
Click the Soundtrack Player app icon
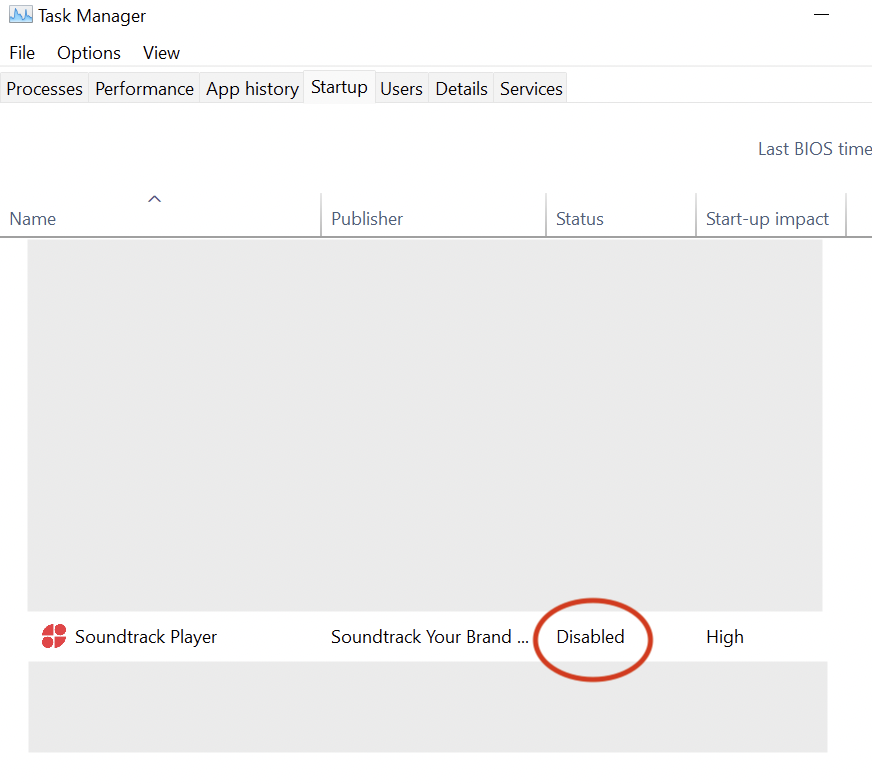[54, 636]
